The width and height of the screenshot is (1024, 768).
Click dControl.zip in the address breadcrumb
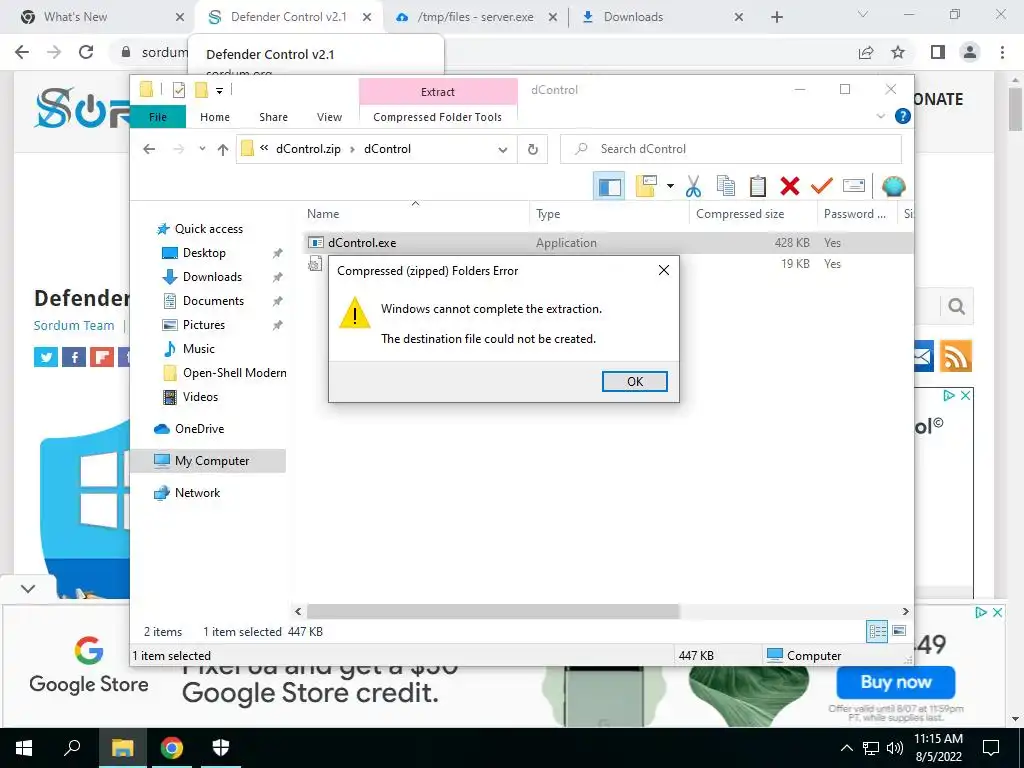(308, 149)
